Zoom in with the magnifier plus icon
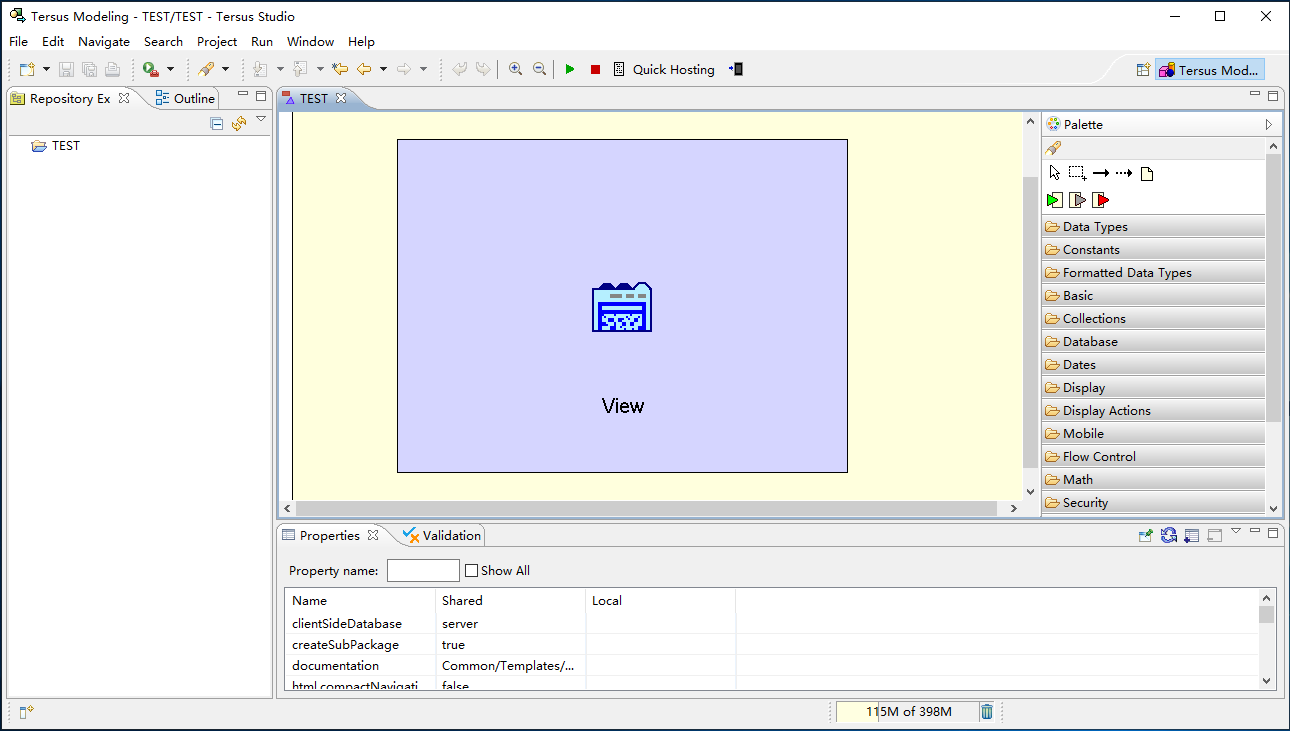 [516, 69]
